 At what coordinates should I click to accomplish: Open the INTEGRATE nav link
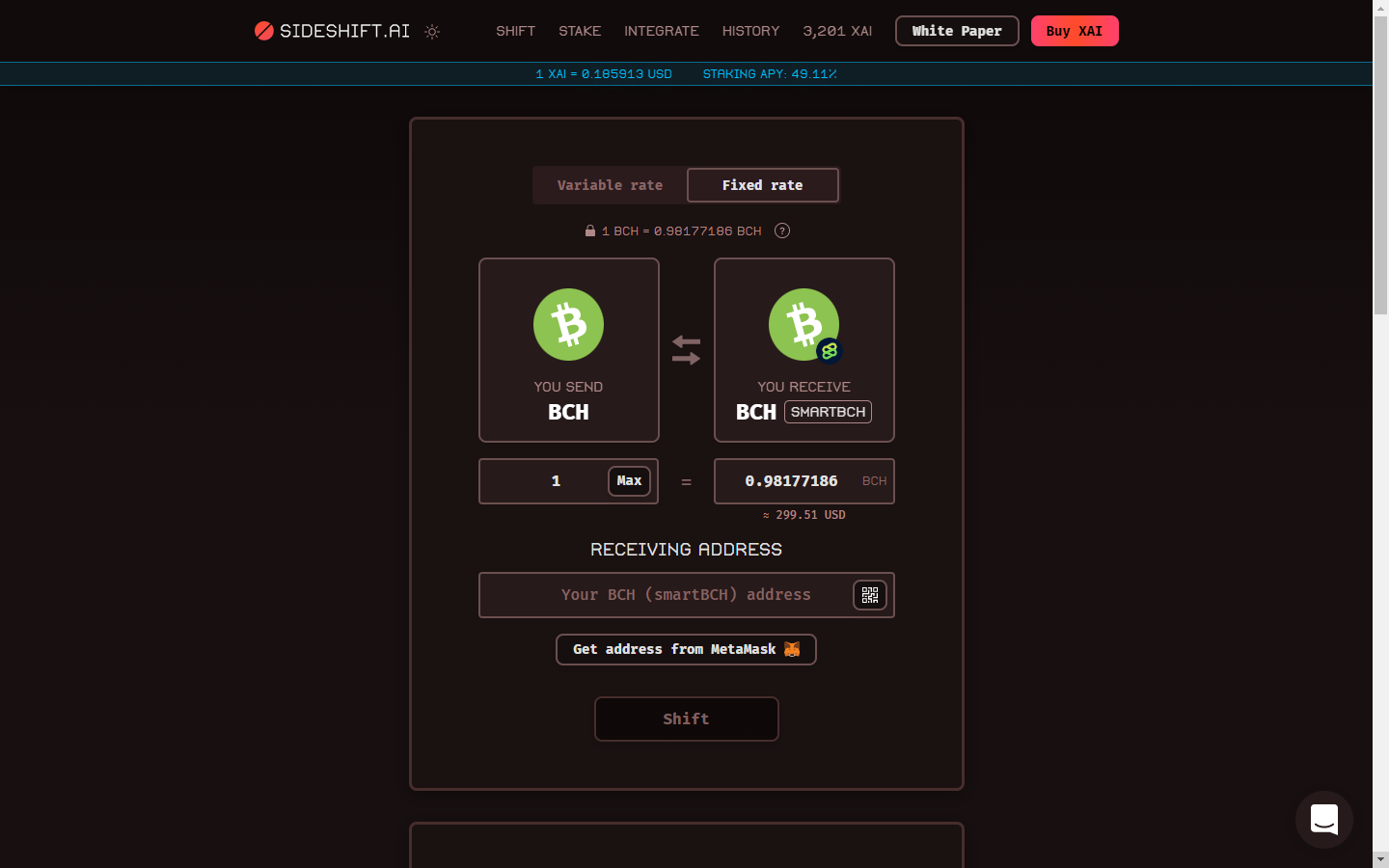(x=662, y=31)
